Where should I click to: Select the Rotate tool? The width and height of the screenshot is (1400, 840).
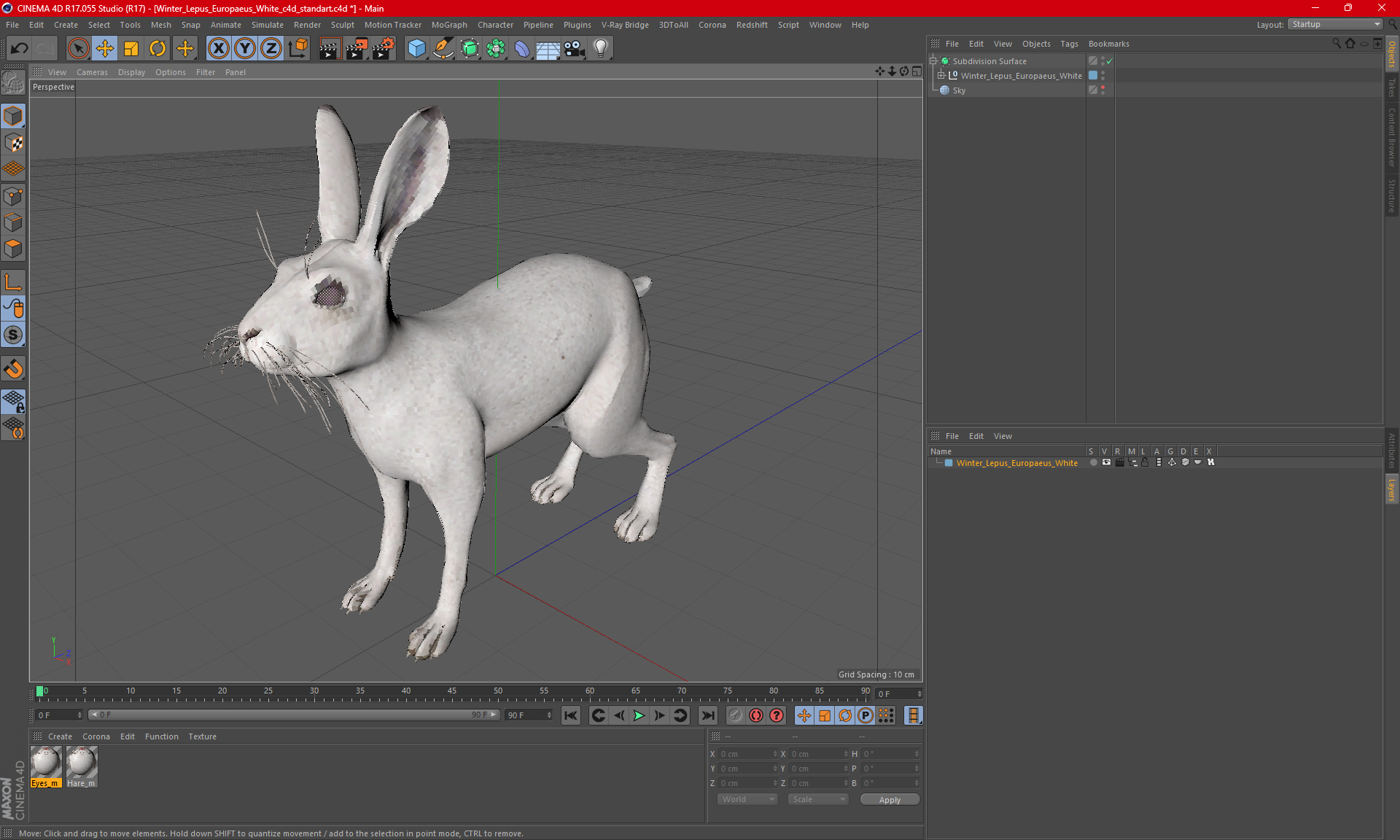pos(157,49)
